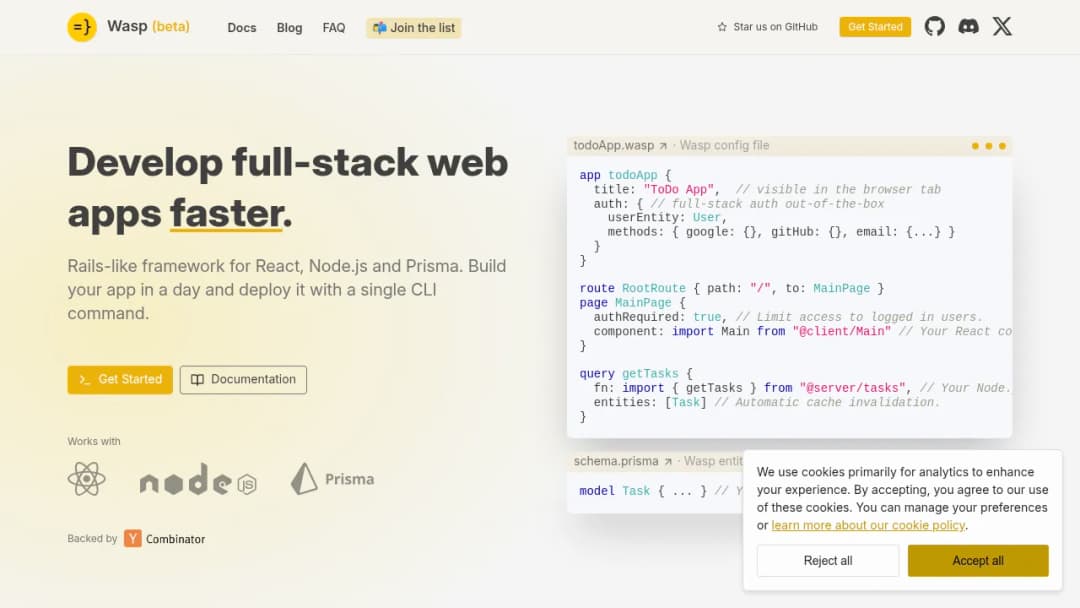
Task: Open the schema.prisma file link
Action: coord(623,461)
